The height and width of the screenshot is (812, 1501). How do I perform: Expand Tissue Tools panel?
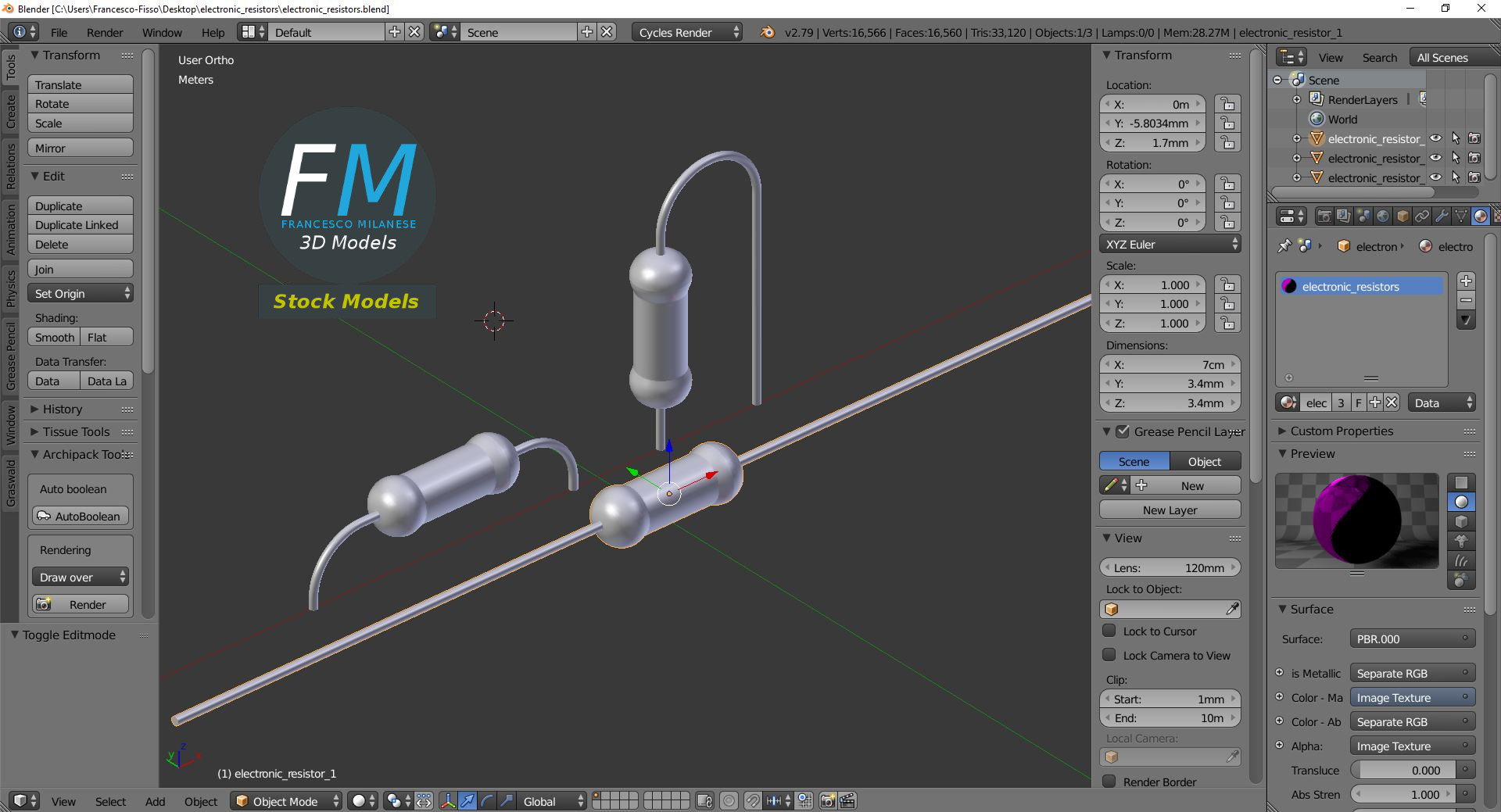point(76,431)
